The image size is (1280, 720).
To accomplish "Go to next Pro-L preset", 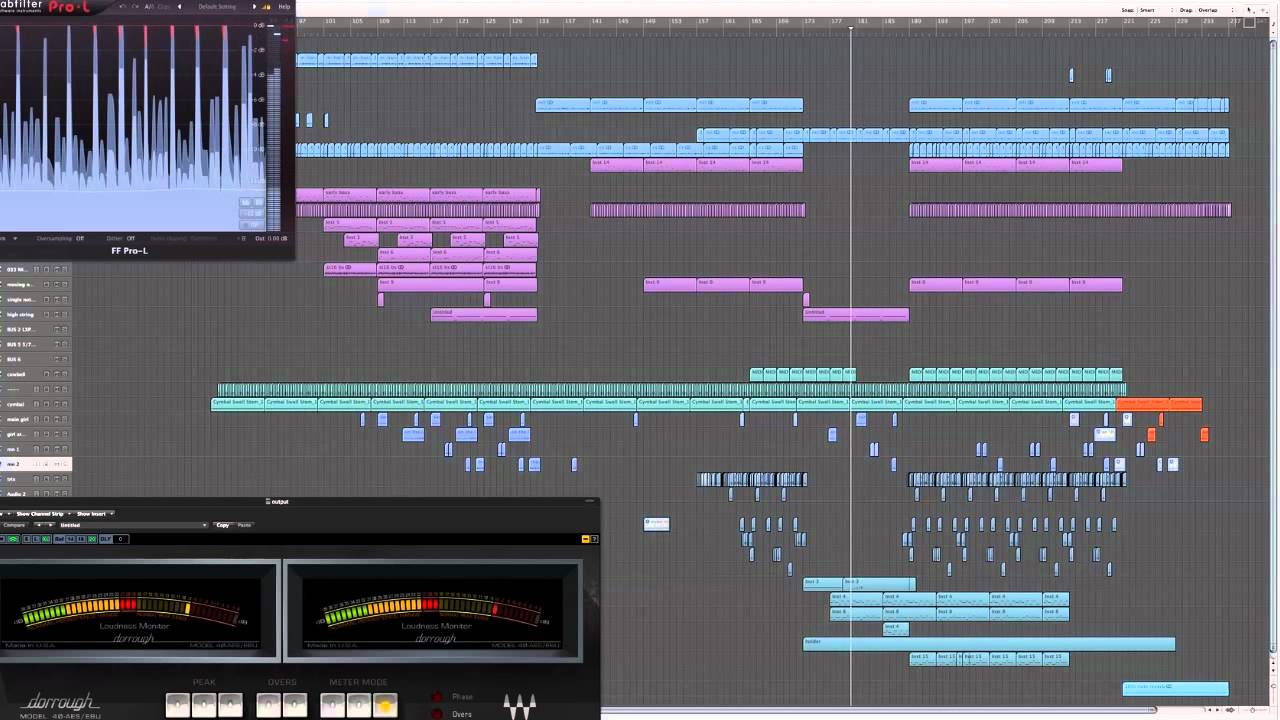I will (x=254, y=6).
